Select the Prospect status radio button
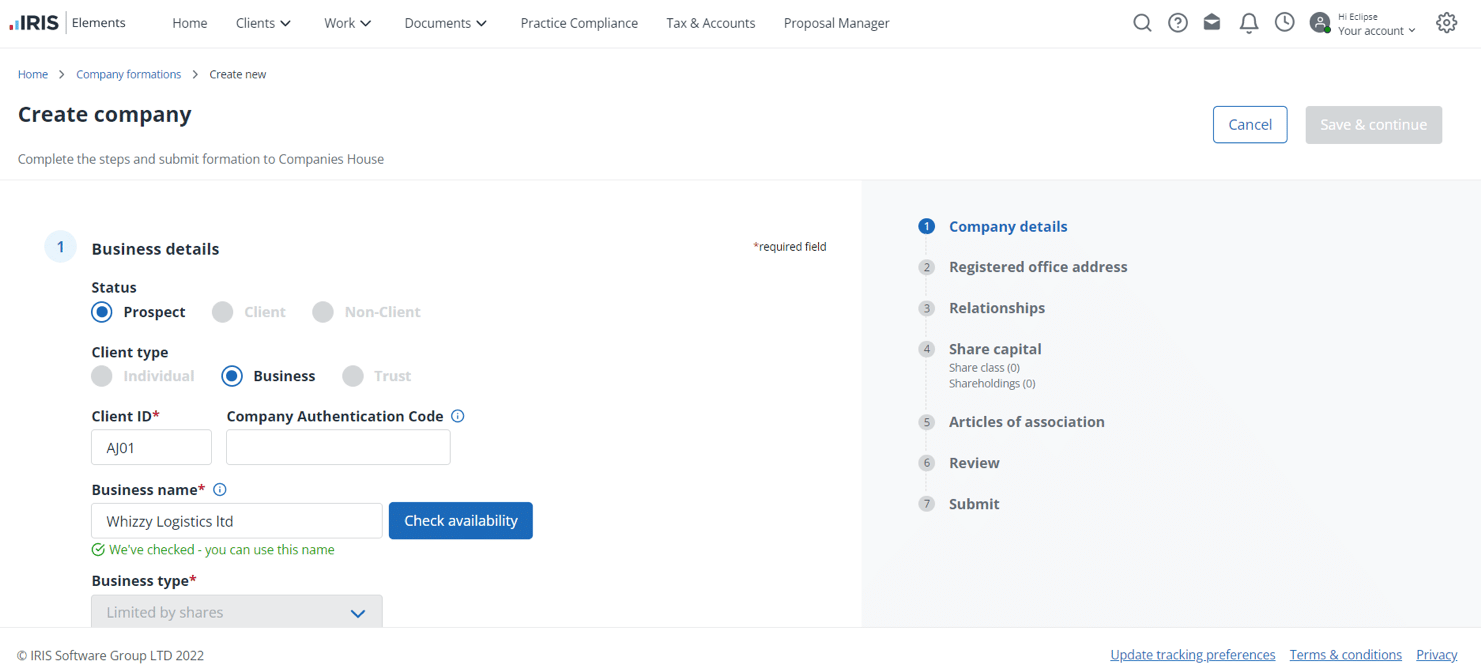This screenshot has width=1481, height=672. point(102,312)
